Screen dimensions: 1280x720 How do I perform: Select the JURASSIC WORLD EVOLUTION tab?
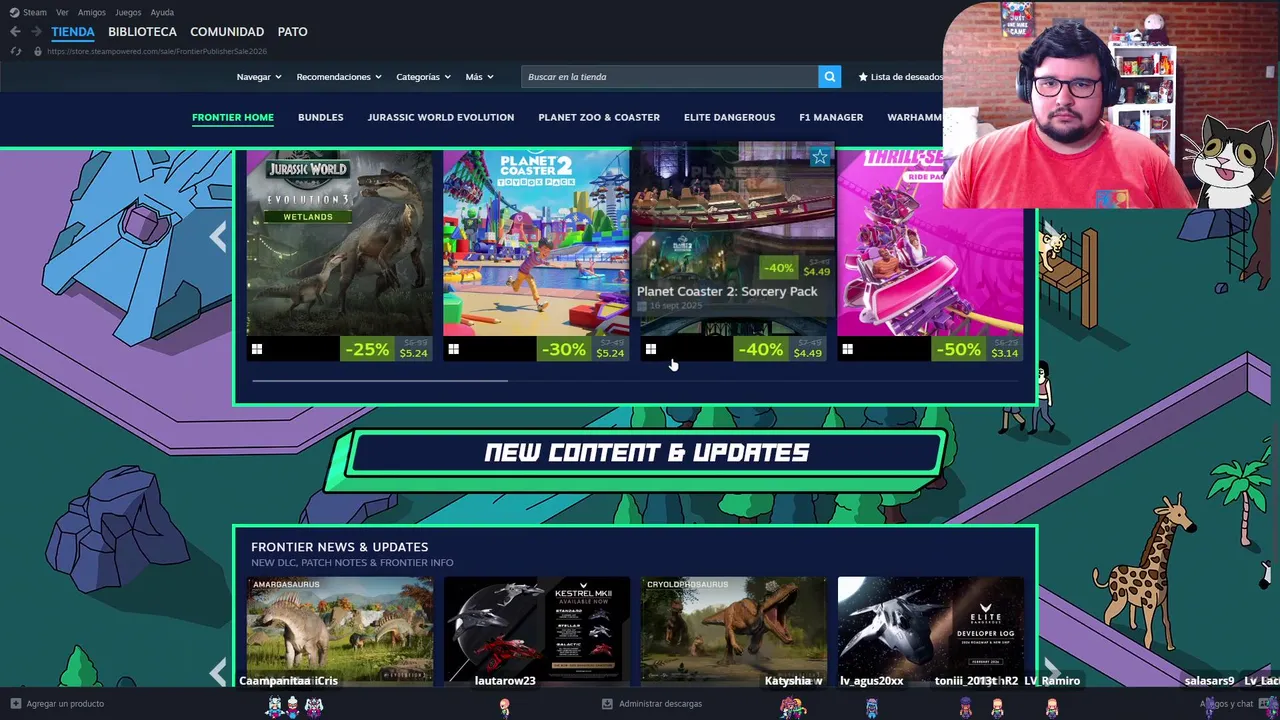coord(441,117)
